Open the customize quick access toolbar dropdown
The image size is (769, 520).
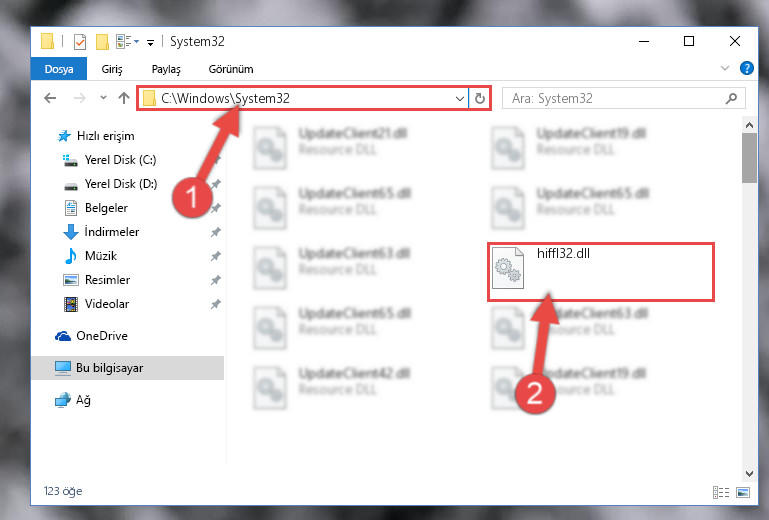(x=151, y=43)
